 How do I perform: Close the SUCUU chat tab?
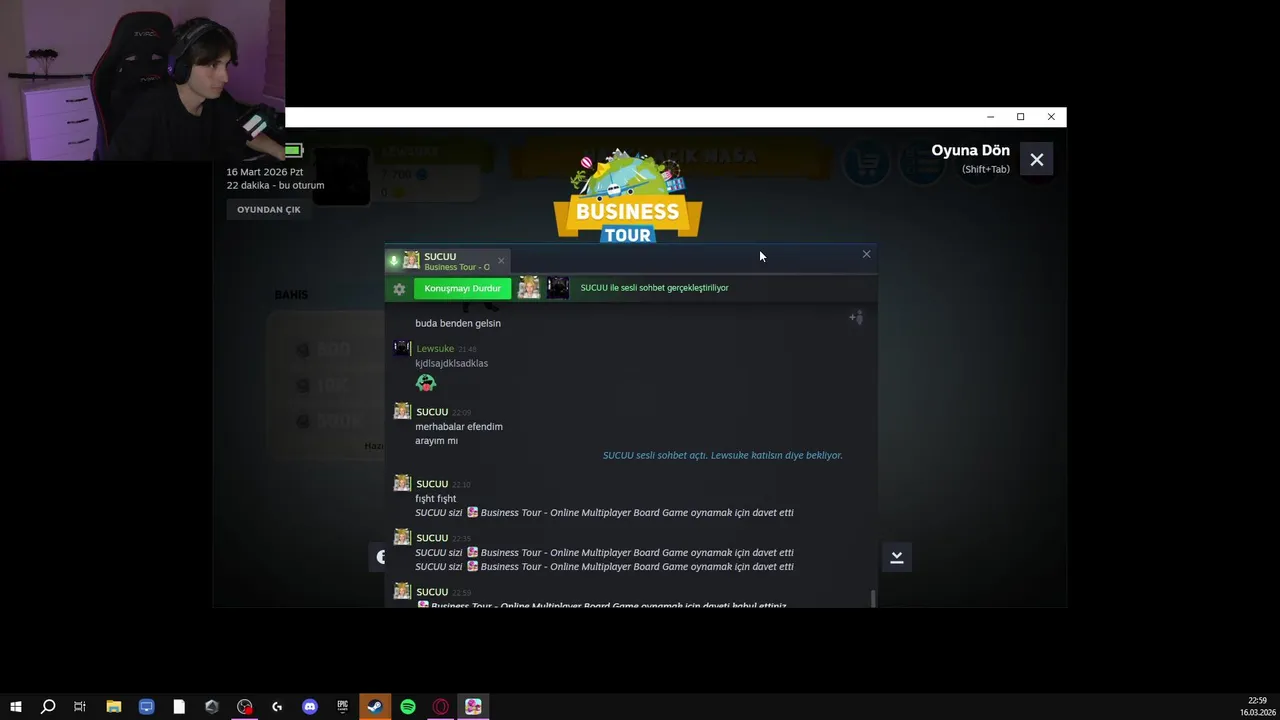pyautogui.click(x=501, y=261)
